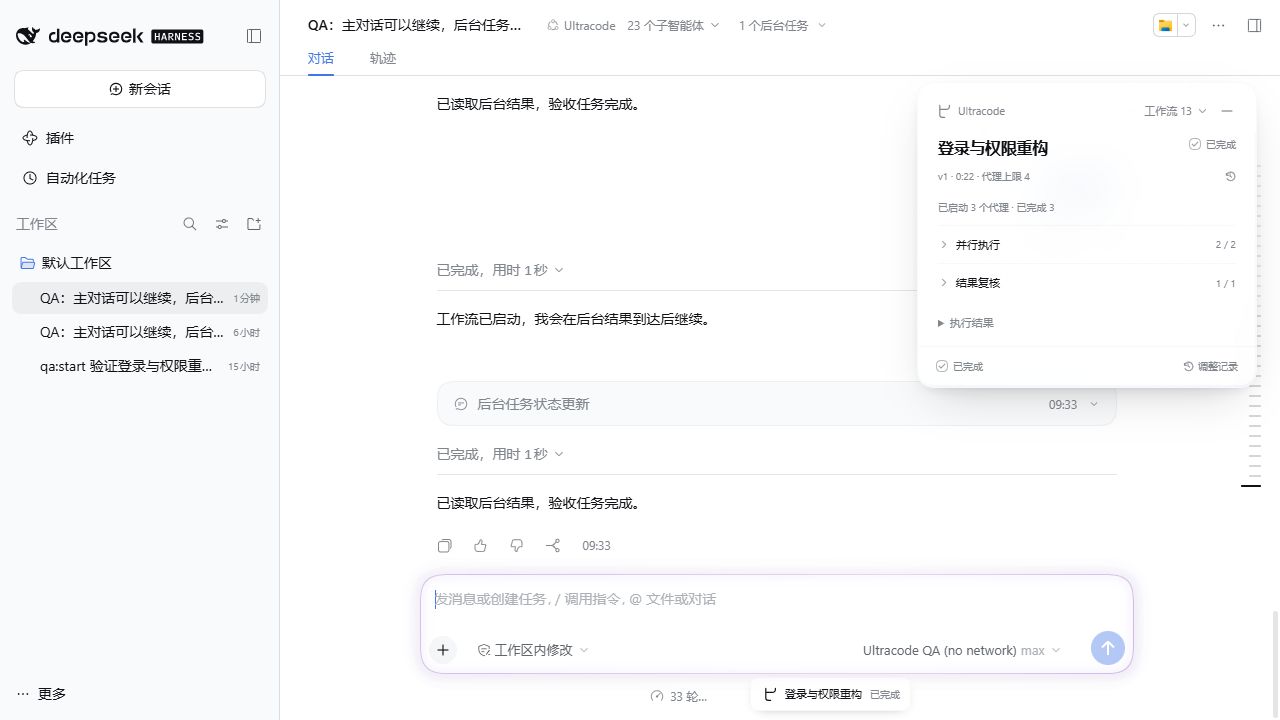The height and width of the screenshot is (720, 1280).
Task: Open dropdown arrow beside folder icon
Action: point(1187,25)
